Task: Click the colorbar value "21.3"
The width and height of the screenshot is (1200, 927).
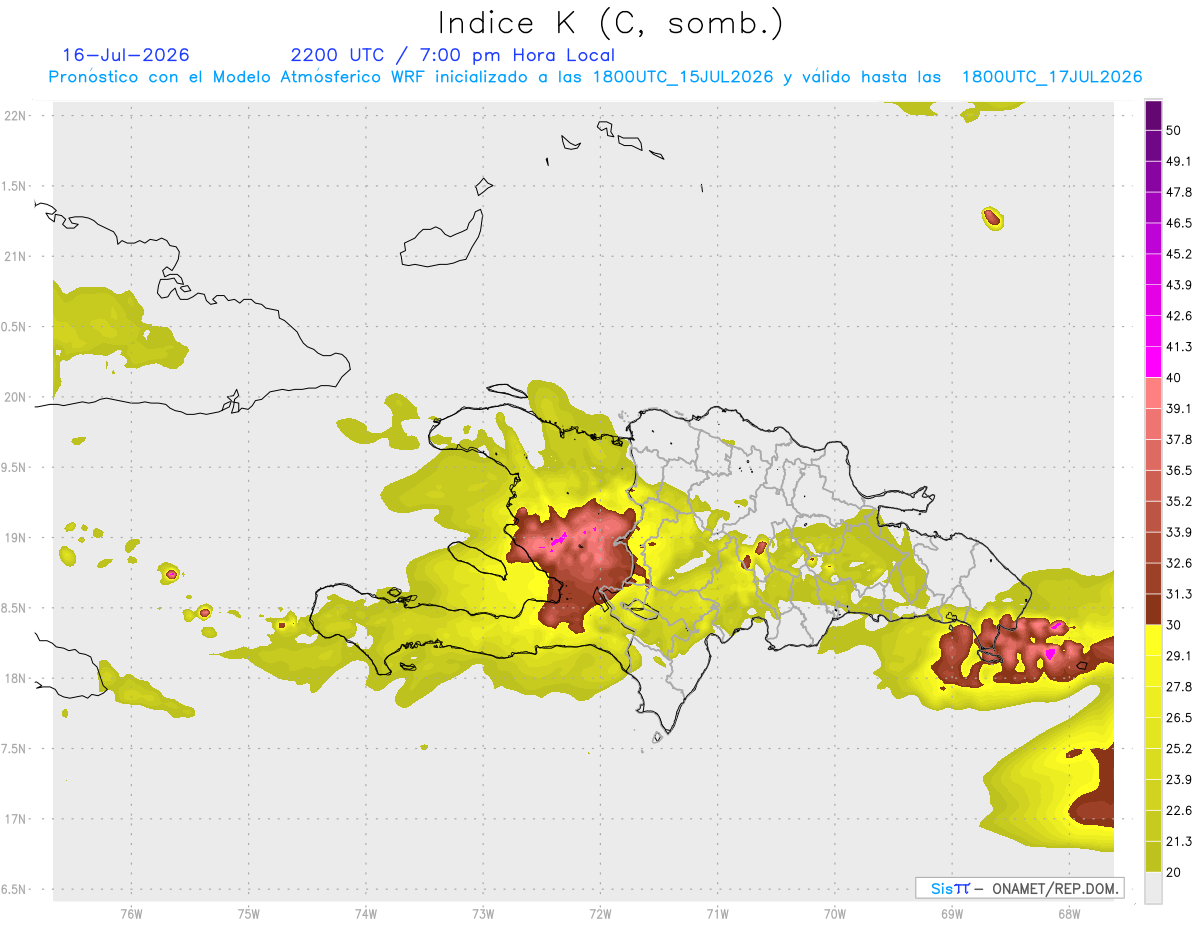Action: tap(1179, 842)
